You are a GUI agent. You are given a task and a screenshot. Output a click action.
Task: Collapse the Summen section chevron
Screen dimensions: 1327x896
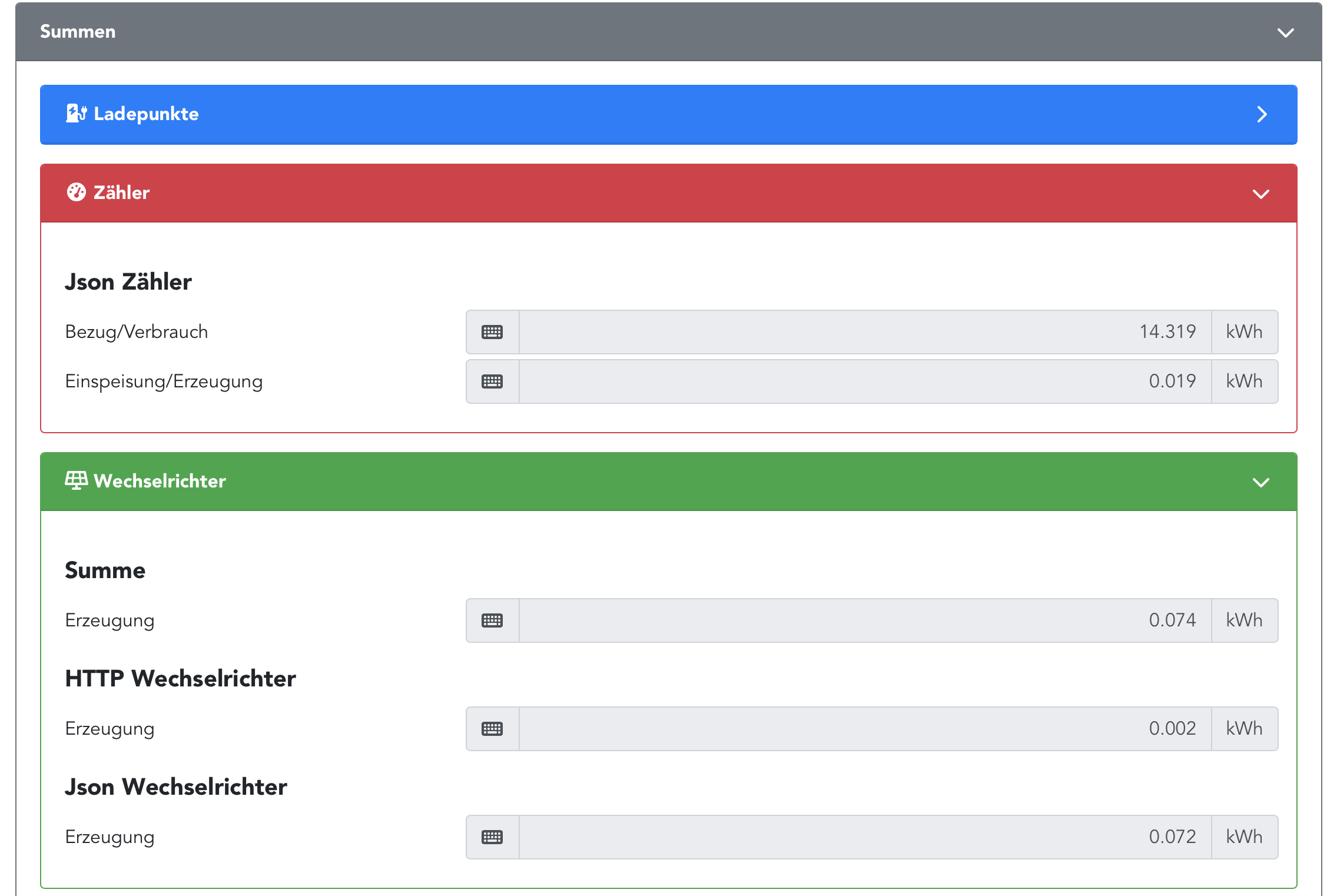pyautogui.click(x=1285, y=32)
